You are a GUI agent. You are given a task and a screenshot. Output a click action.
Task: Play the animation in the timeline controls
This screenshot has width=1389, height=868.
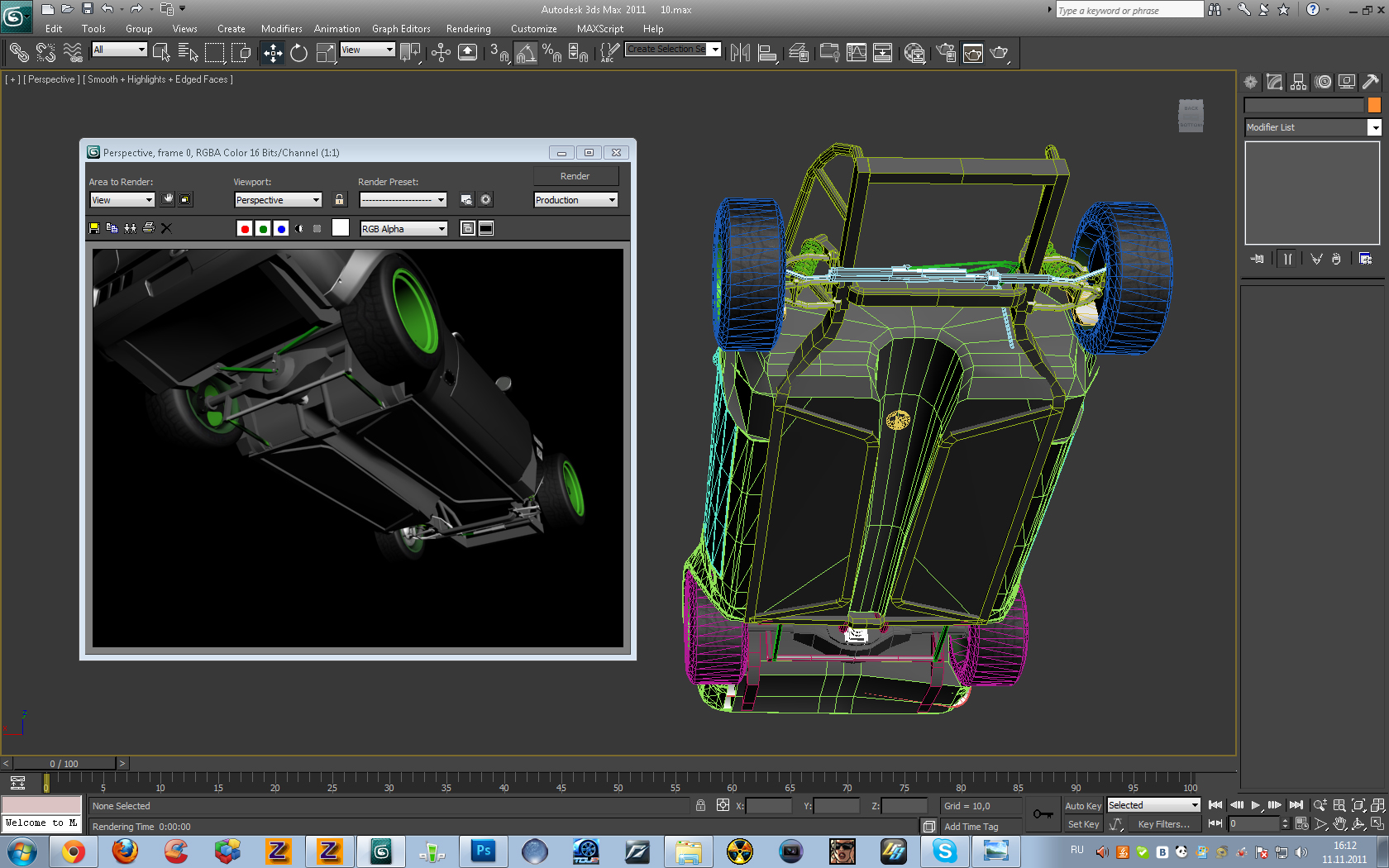pos(1255,805)
